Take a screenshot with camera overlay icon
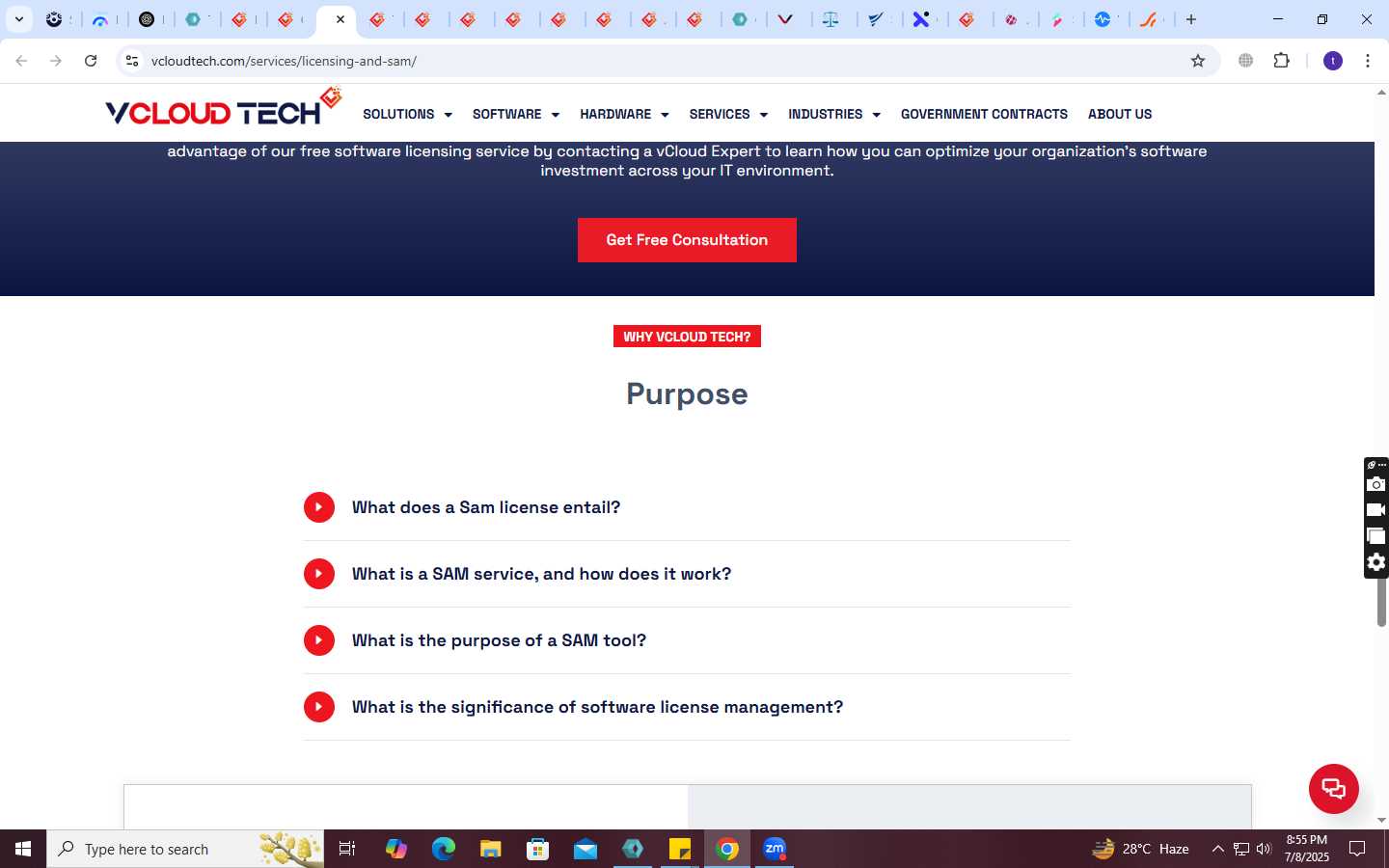This screenshot has width=1389, height=868. tap(1376, 484)
